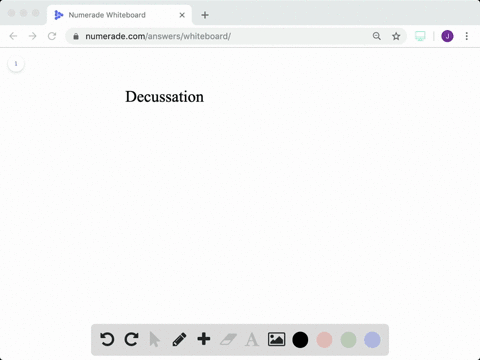Click the plus tool in whiteboard toolbar
The height and width of the screenshot is (360, 480).
[x=204, y=339]
